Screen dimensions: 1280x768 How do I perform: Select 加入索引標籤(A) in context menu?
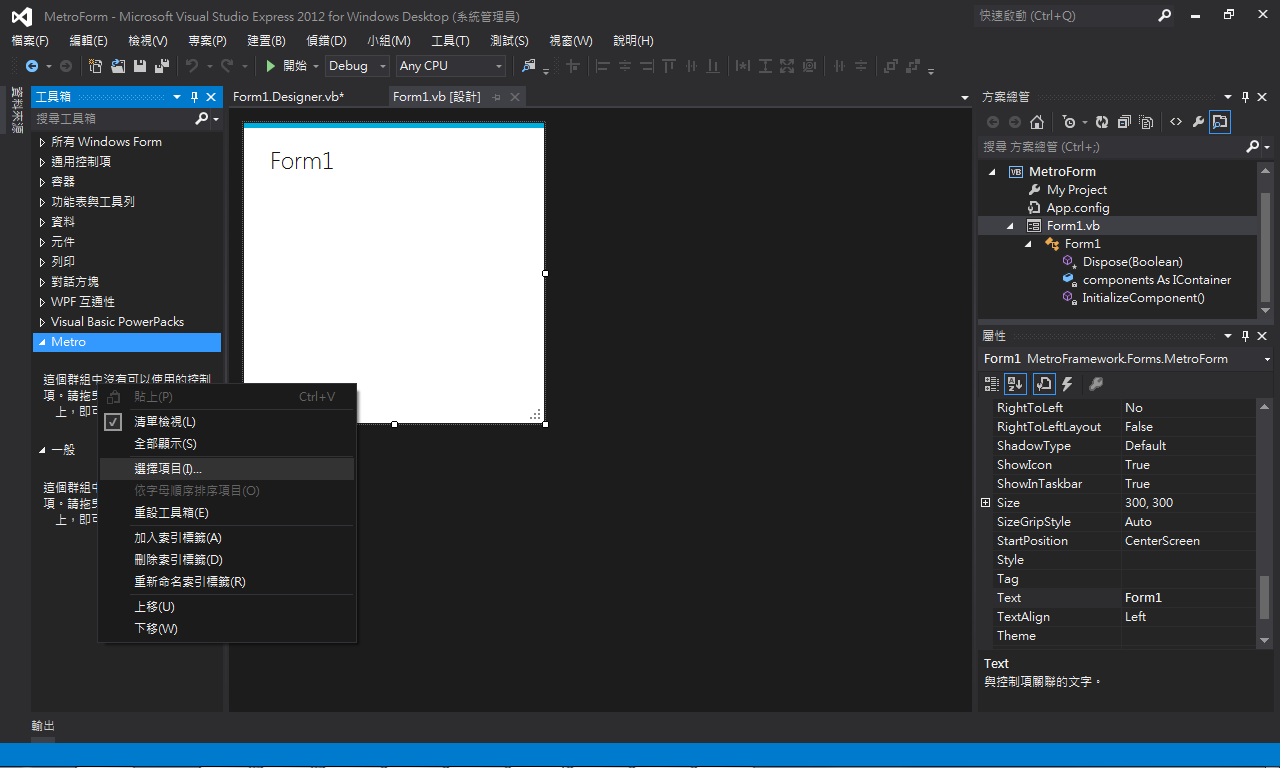227,538
